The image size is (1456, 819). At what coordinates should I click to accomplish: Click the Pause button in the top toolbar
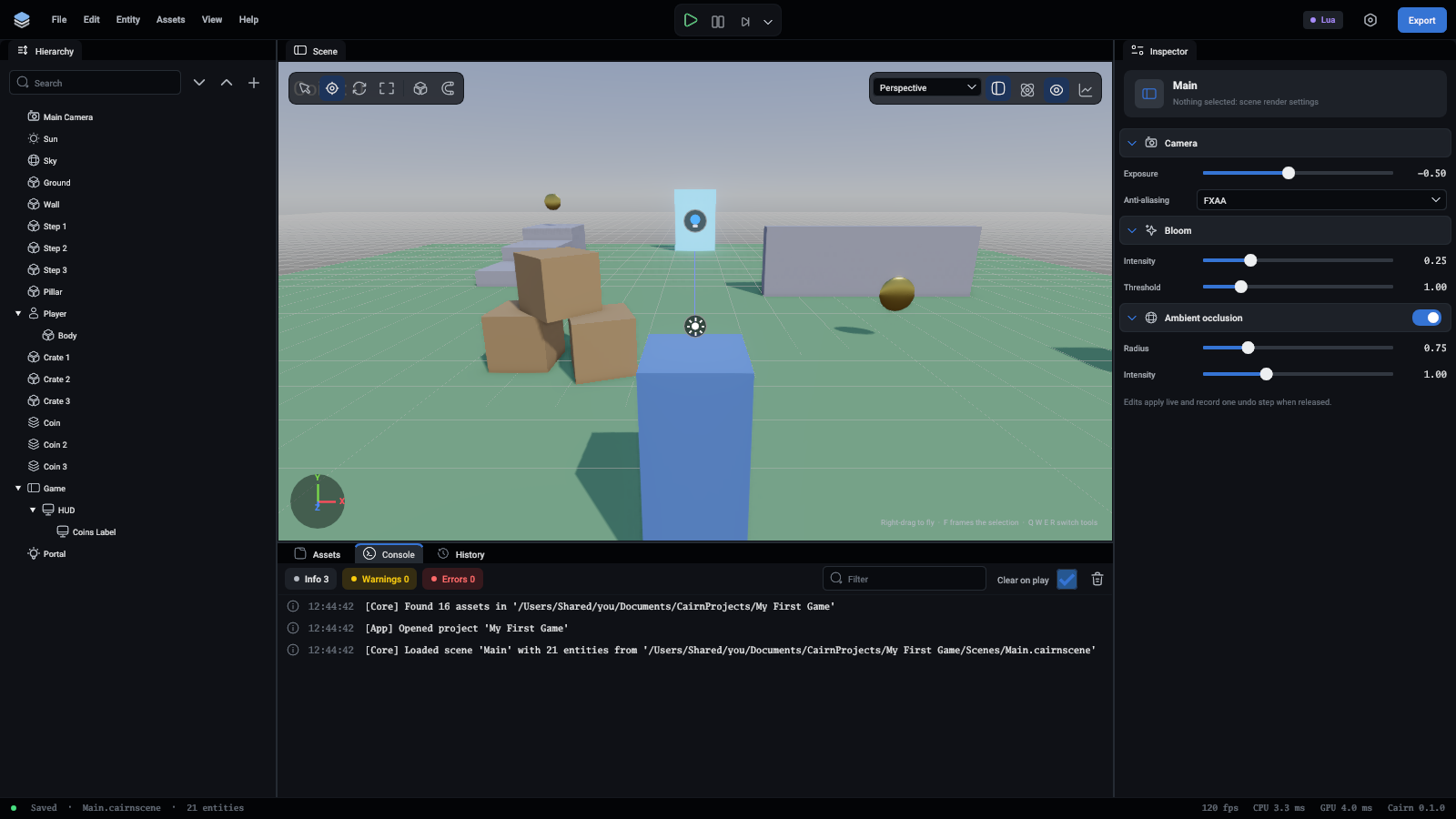point(718,21)
